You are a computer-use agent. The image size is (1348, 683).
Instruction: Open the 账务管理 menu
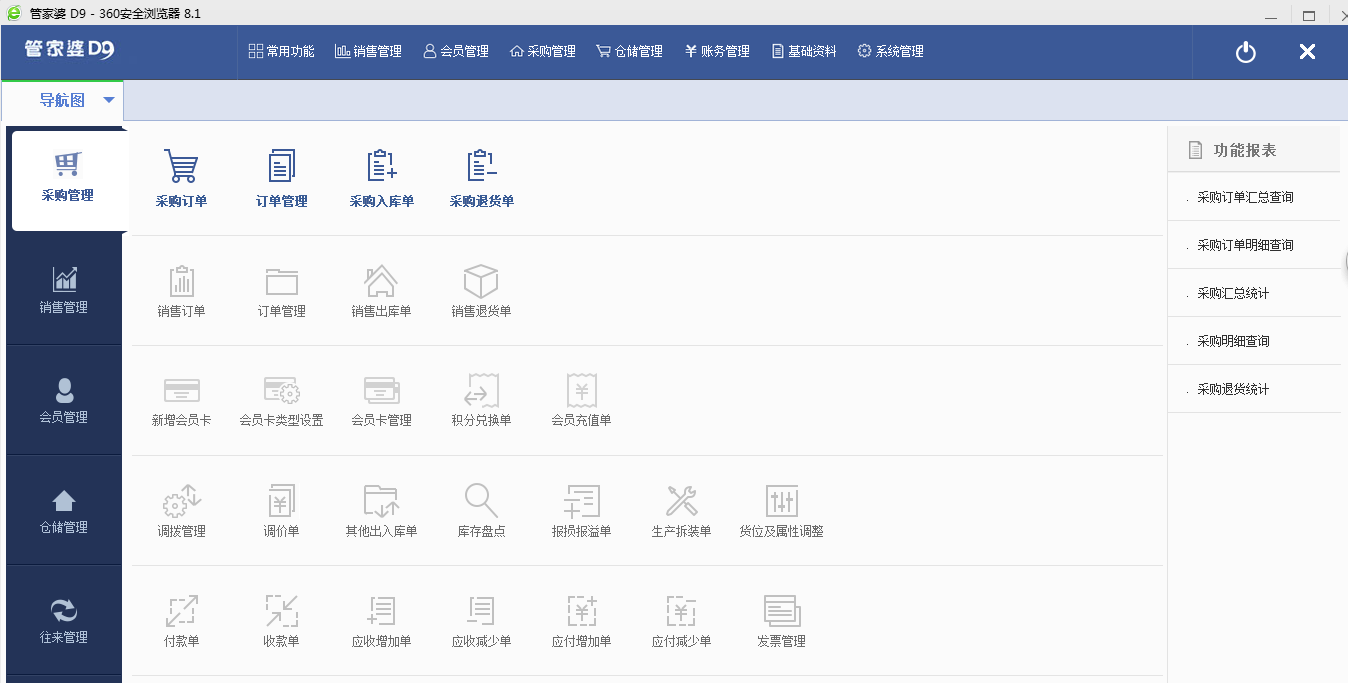716,50
